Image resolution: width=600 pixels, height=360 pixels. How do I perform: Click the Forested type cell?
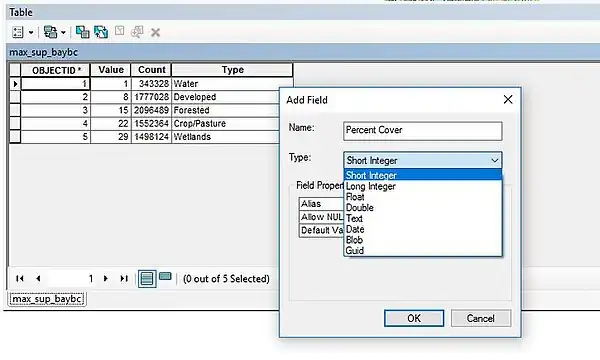226,110
